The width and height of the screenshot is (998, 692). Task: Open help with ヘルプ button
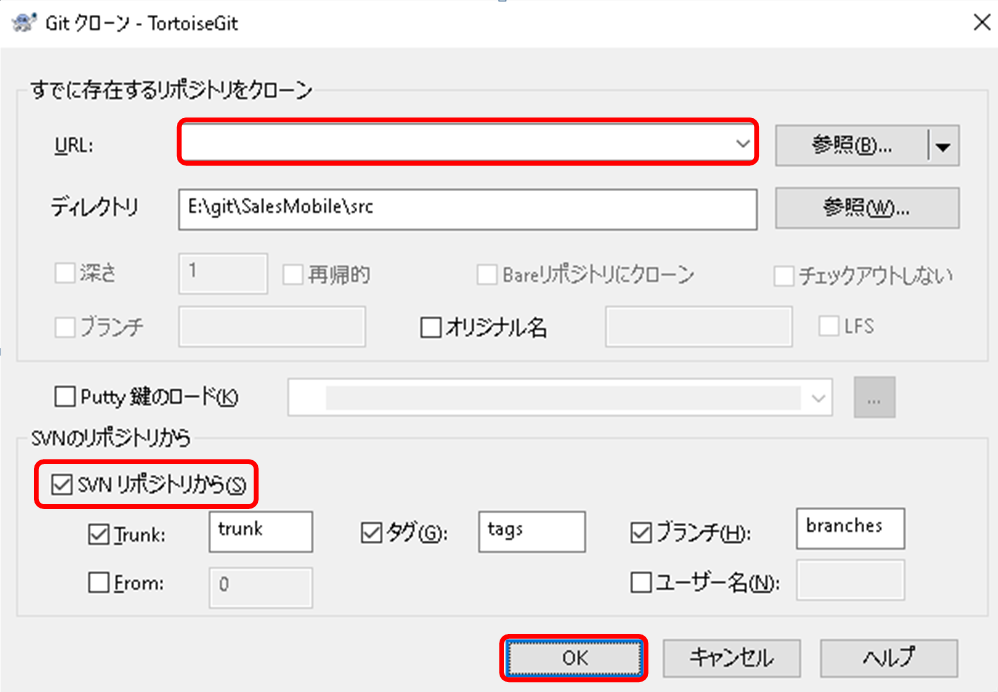(x=889, y=658)
